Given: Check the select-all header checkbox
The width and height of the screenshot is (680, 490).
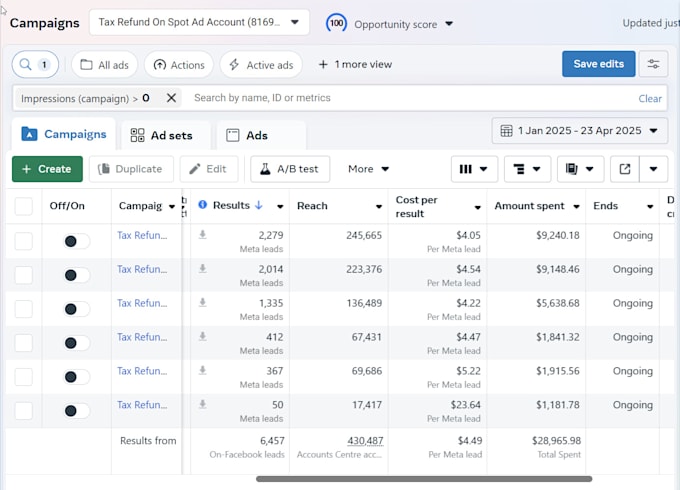Looking at the screenshot, I should tap(23, 206).
